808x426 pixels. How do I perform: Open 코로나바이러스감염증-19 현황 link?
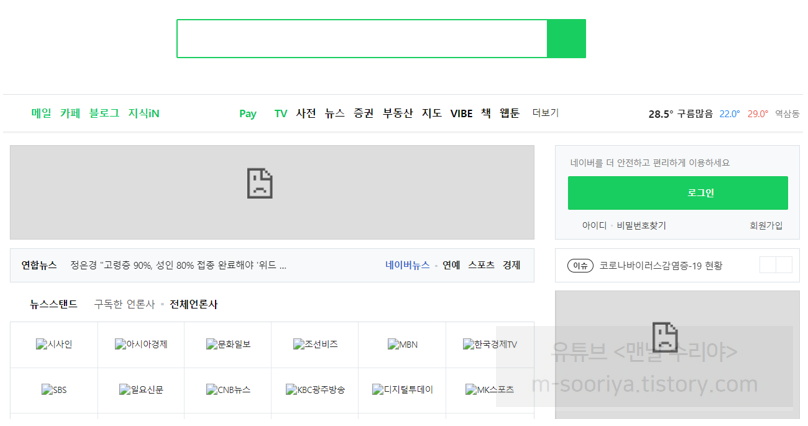click(x=661, y=266)
